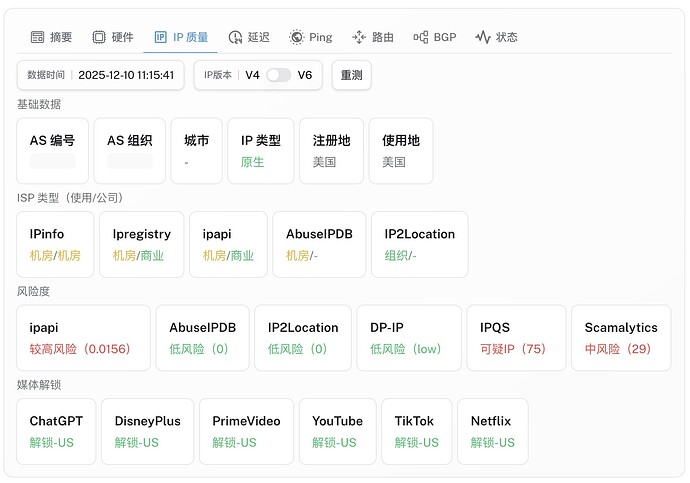Image resolution: width=690 pixels, height=483 pixels.
Task: Select the IP 质量 tab
Action: tap(181, 37)
